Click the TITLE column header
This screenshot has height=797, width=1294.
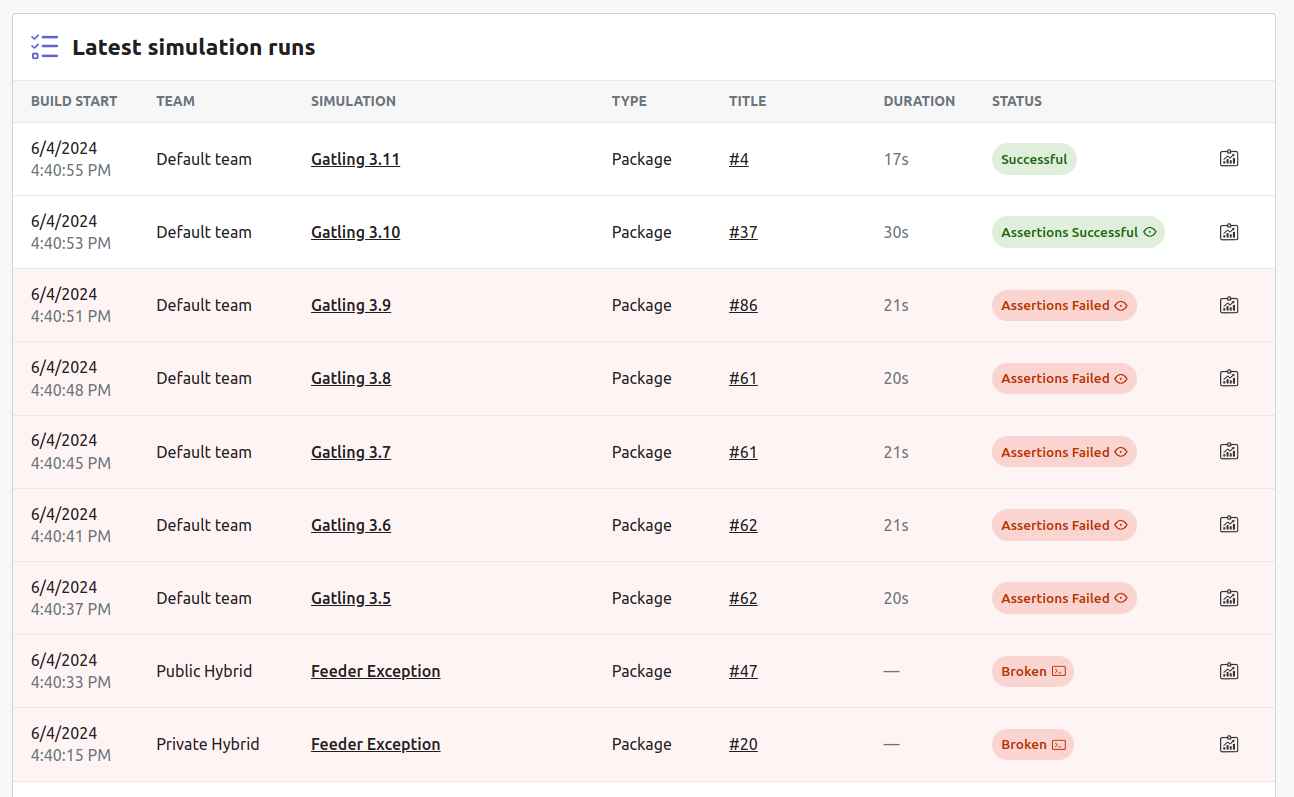748,101
